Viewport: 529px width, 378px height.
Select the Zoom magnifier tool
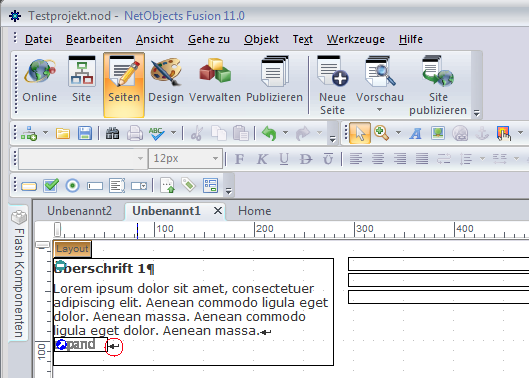tap(382, 133)
